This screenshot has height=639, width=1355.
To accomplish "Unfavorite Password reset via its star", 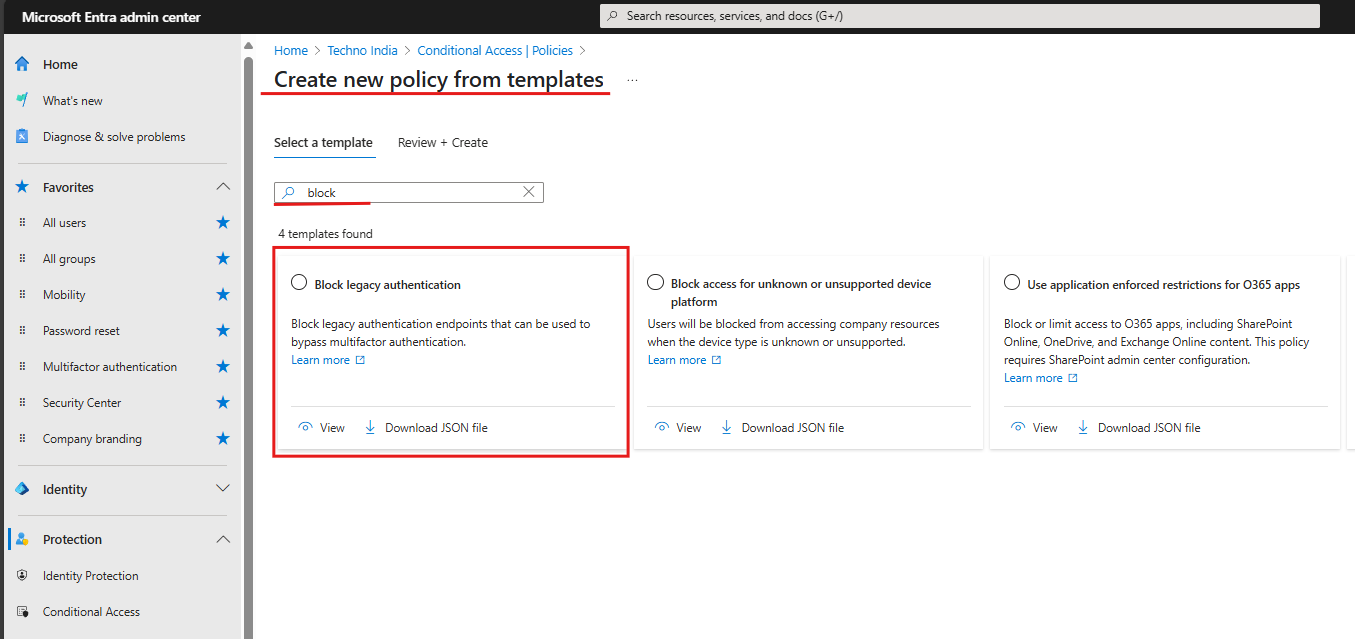I will [x=223, y=331].
